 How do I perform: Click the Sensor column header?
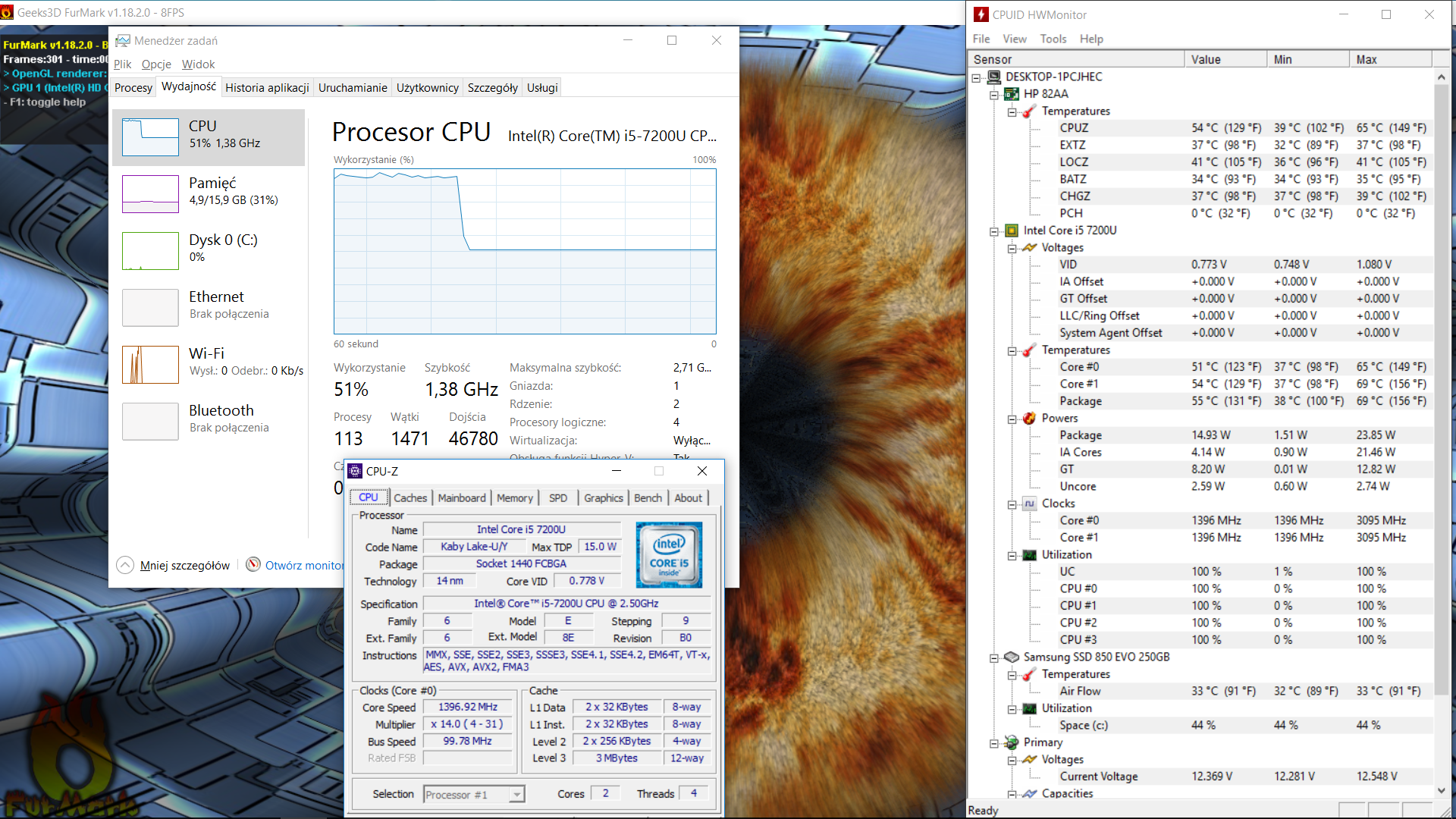point(1076,59)
